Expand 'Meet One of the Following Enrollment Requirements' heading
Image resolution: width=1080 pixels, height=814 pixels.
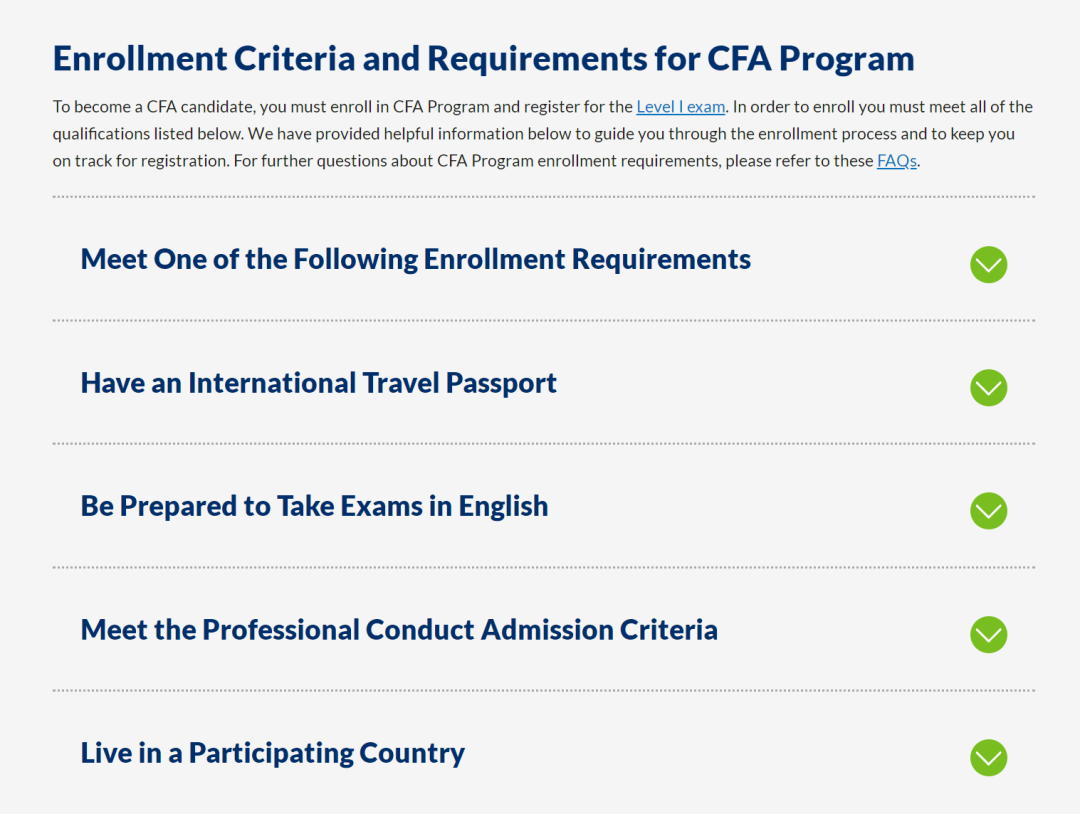(x=415, y=259)
